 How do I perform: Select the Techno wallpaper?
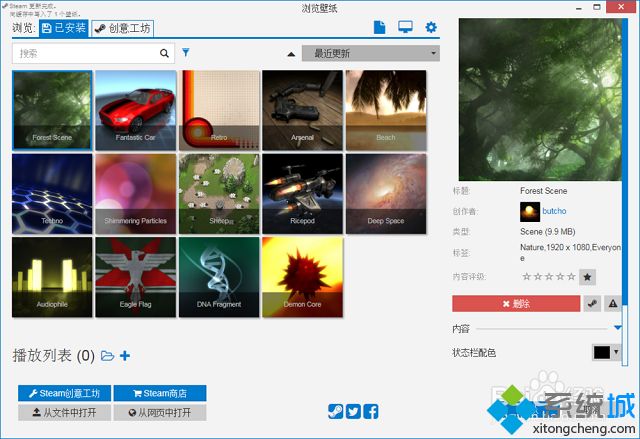(52, 194)
